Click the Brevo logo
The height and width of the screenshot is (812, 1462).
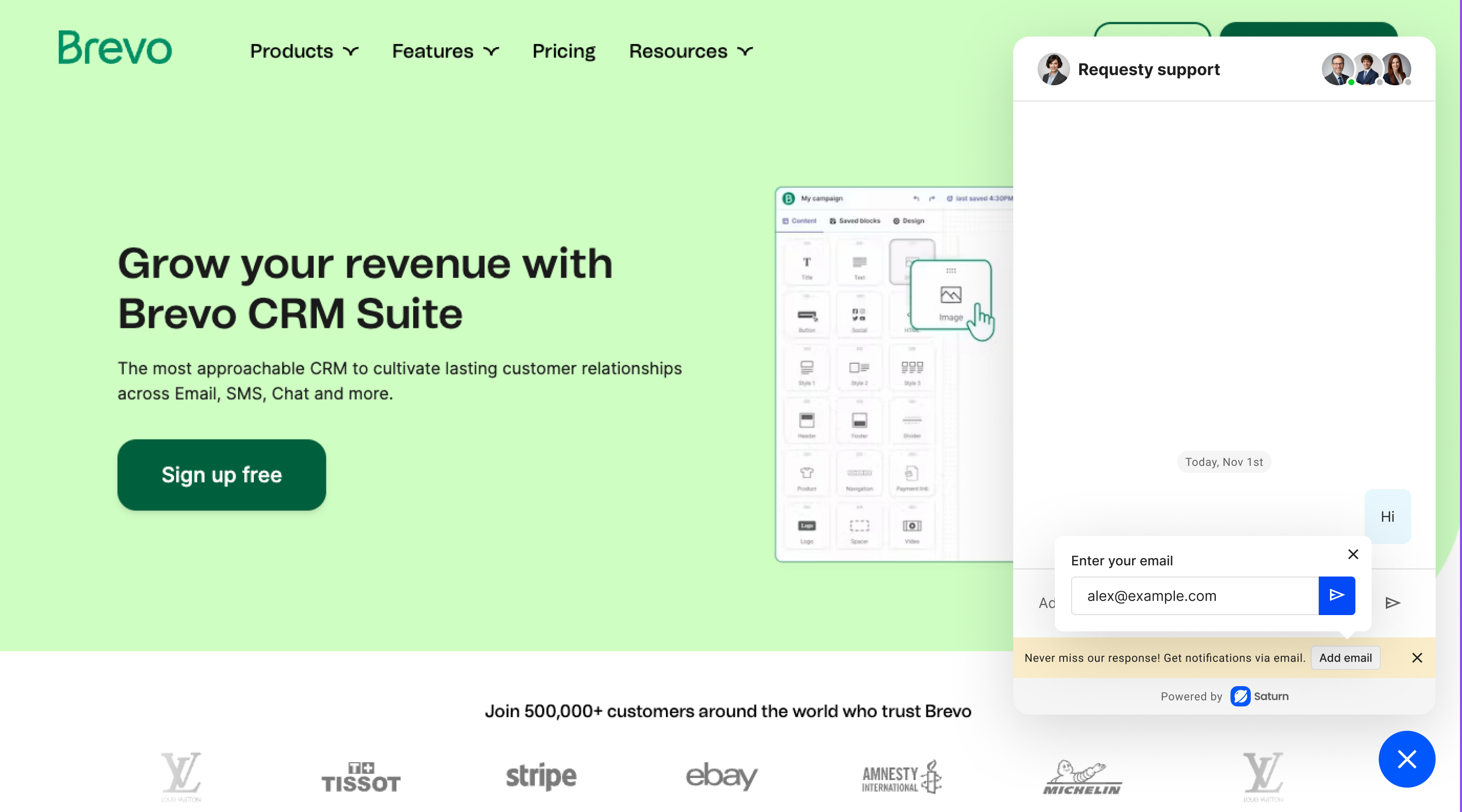pyautogui.click(x=115, y=48)
